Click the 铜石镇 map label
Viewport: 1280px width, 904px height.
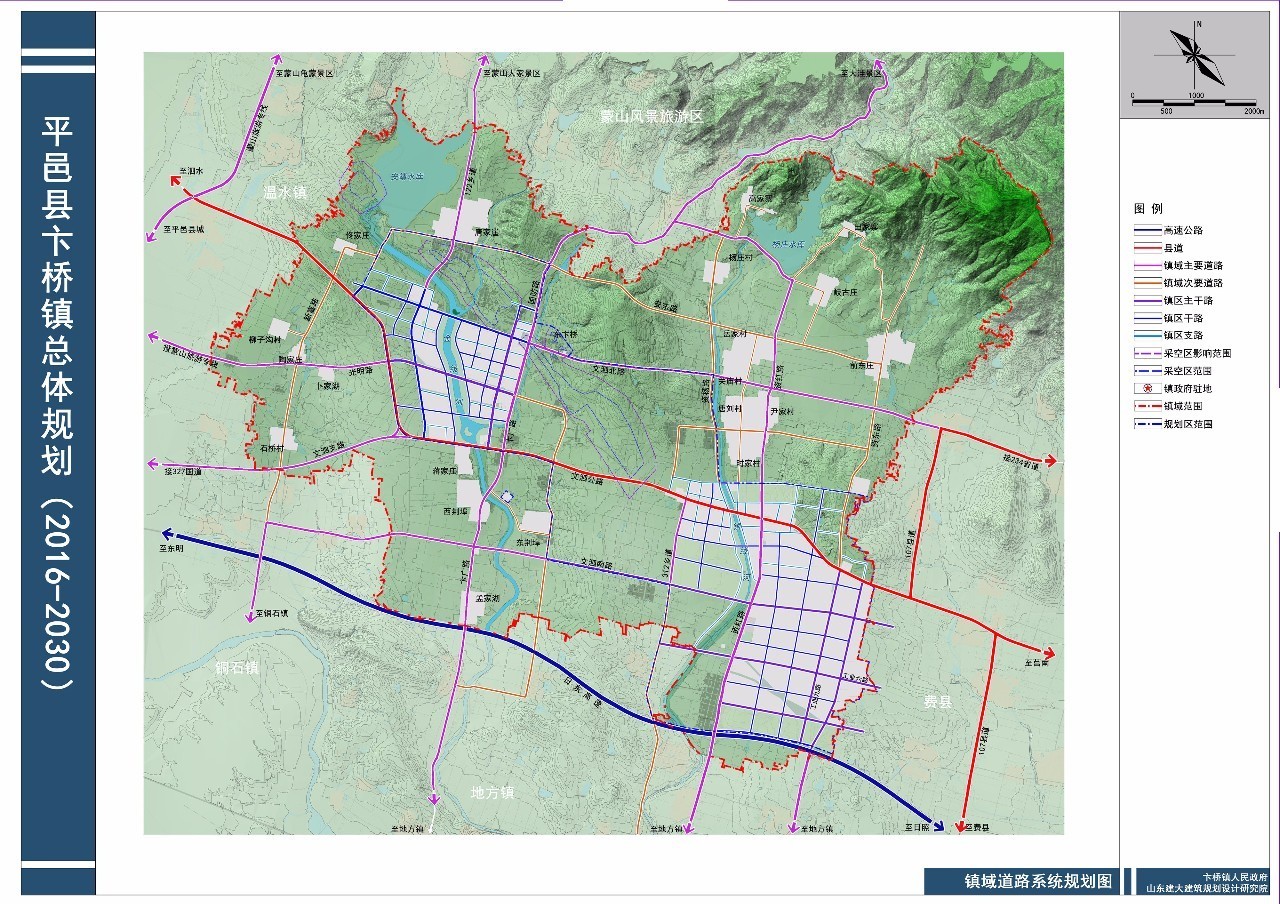(237, 668)
